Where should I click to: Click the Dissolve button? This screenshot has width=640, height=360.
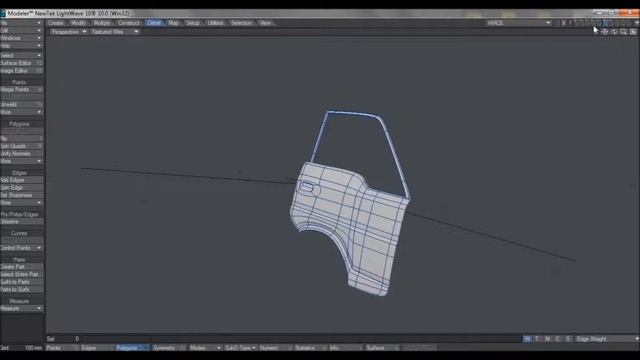[x=22, y=222]
